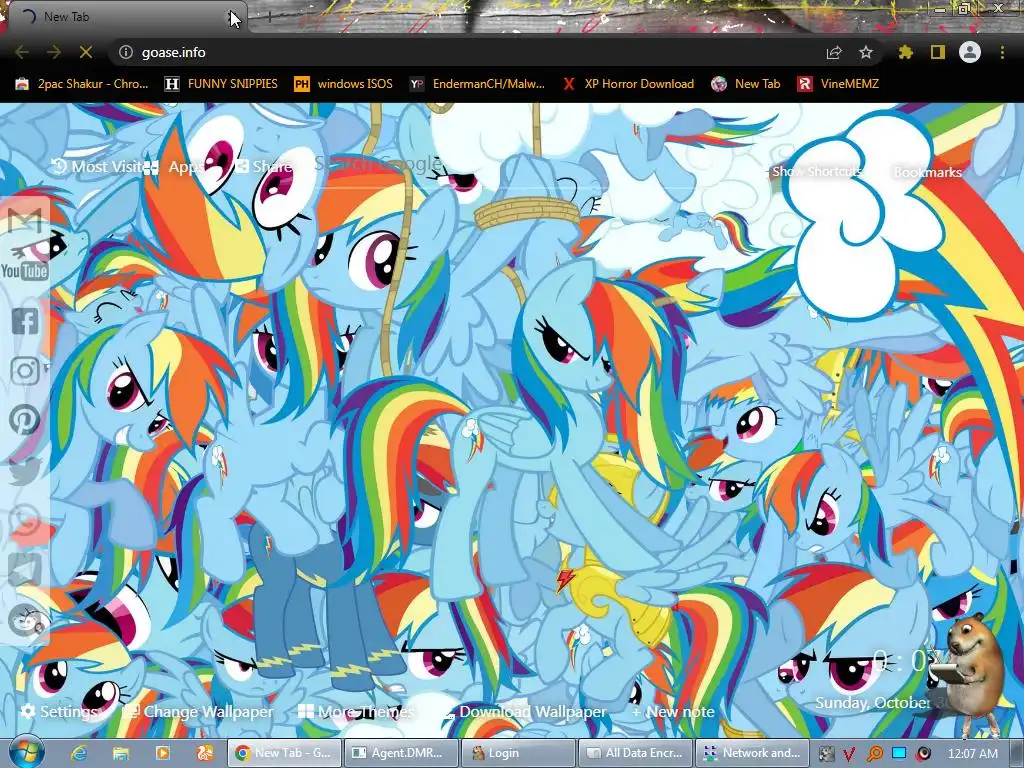Open Pinterest from the side panel
Viewport: 1024px width, 768px height.
tap(25, 420)
